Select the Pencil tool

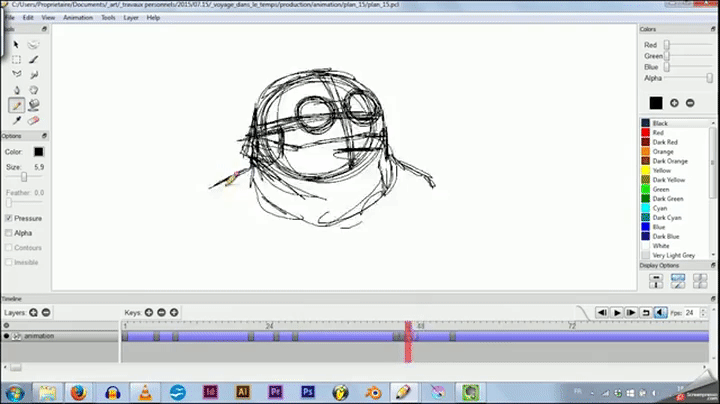click(x=17, y=106)
